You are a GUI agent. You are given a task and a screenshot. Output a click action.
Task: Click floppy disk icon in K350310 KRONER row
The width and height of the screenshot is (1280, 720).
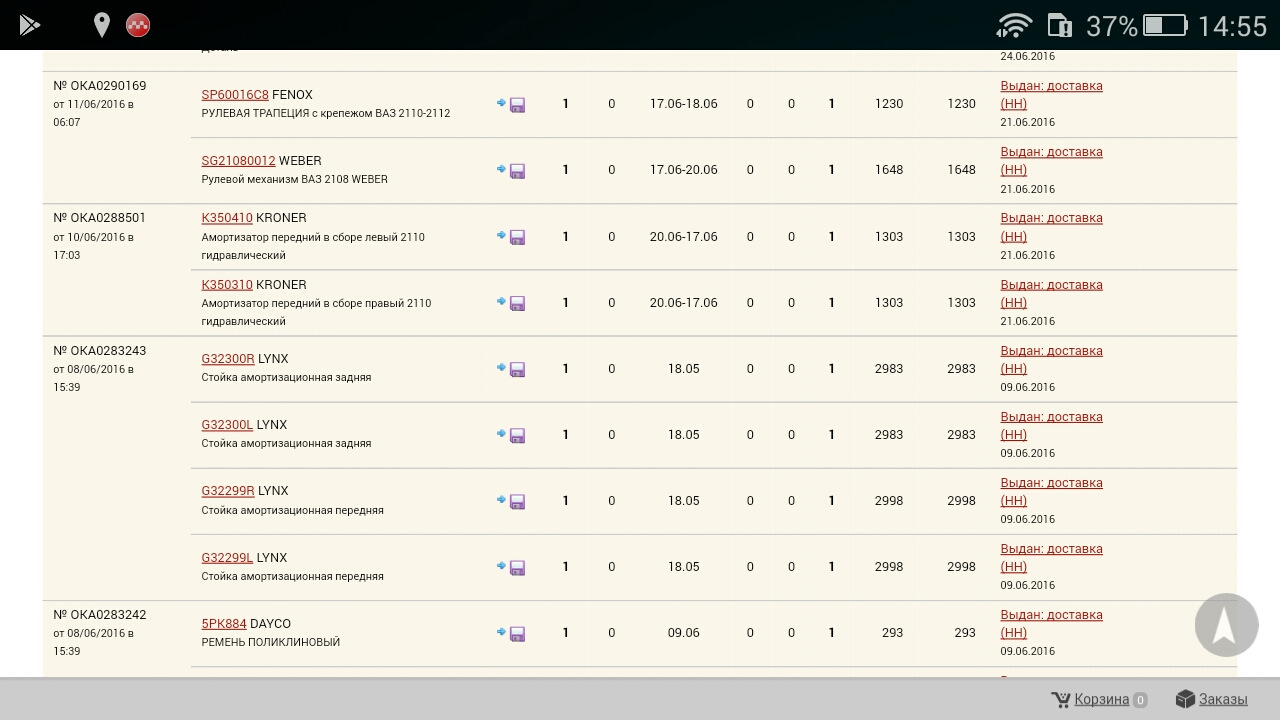click(517, 303)
